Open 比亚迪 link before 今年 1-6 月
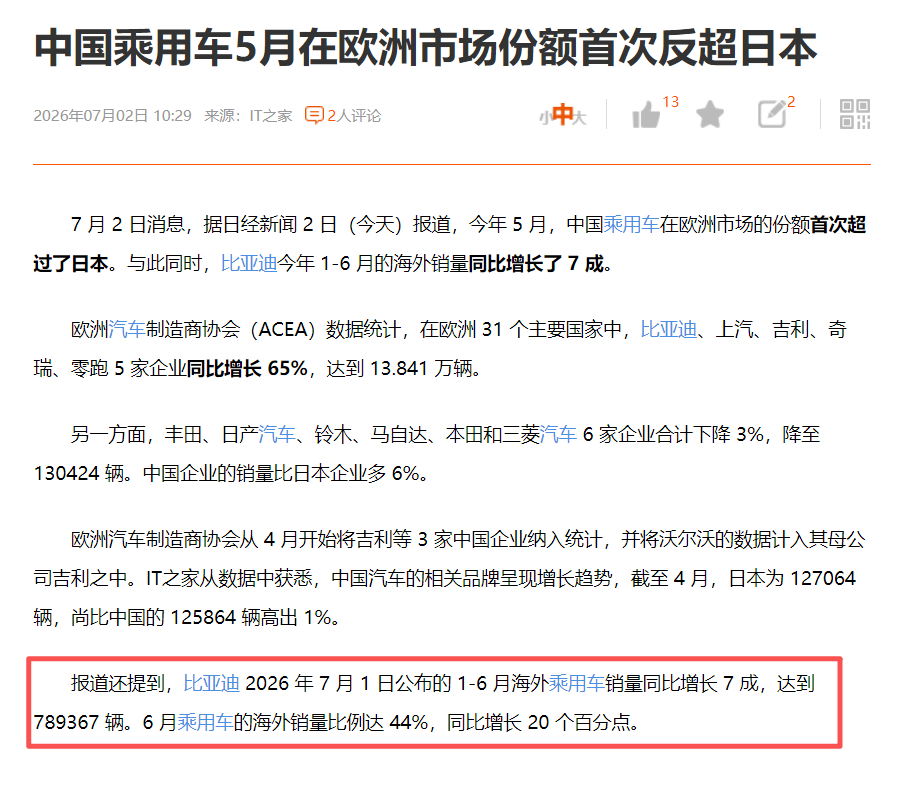Screen dimensions: 915x786 point(249,264)
